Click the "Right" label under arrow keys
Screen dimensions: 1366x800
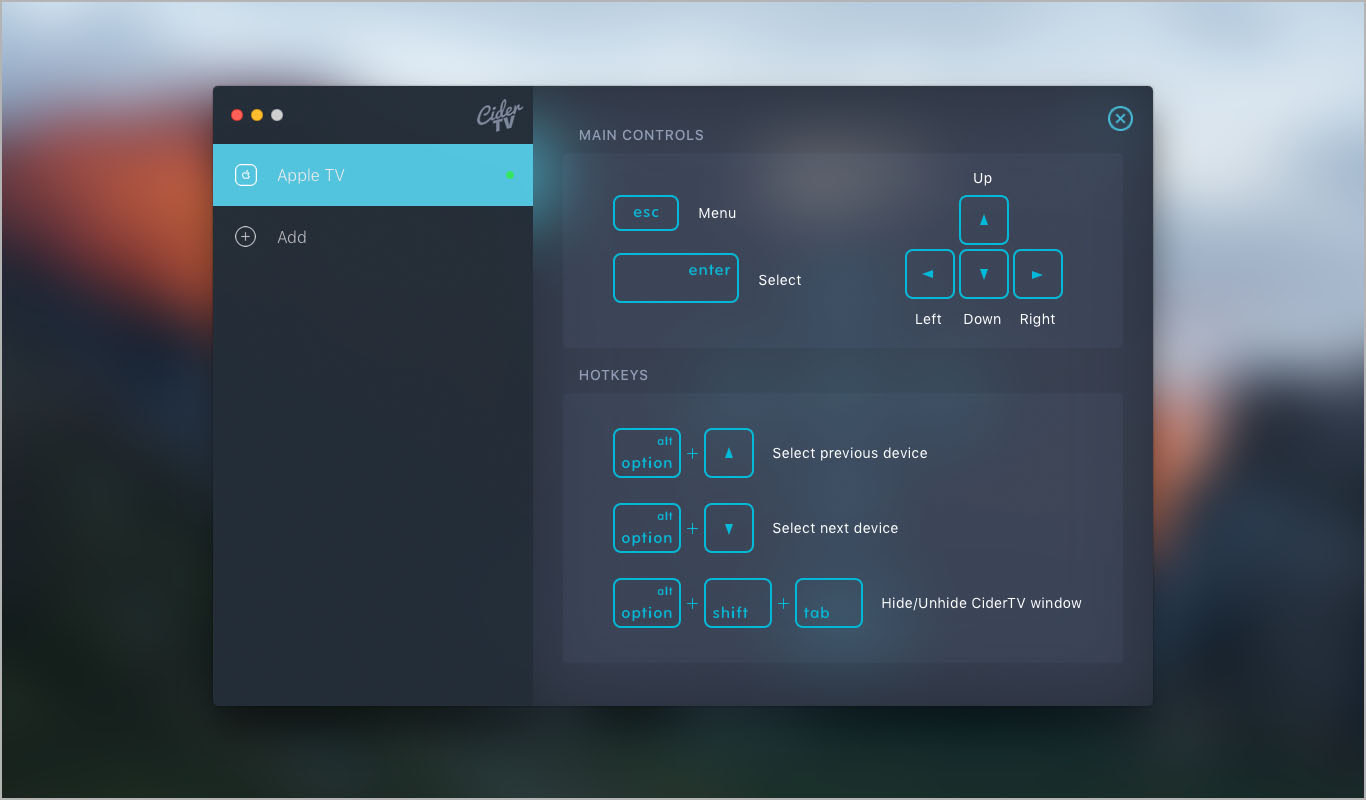pyautogui.click(x=1038, y=319)
